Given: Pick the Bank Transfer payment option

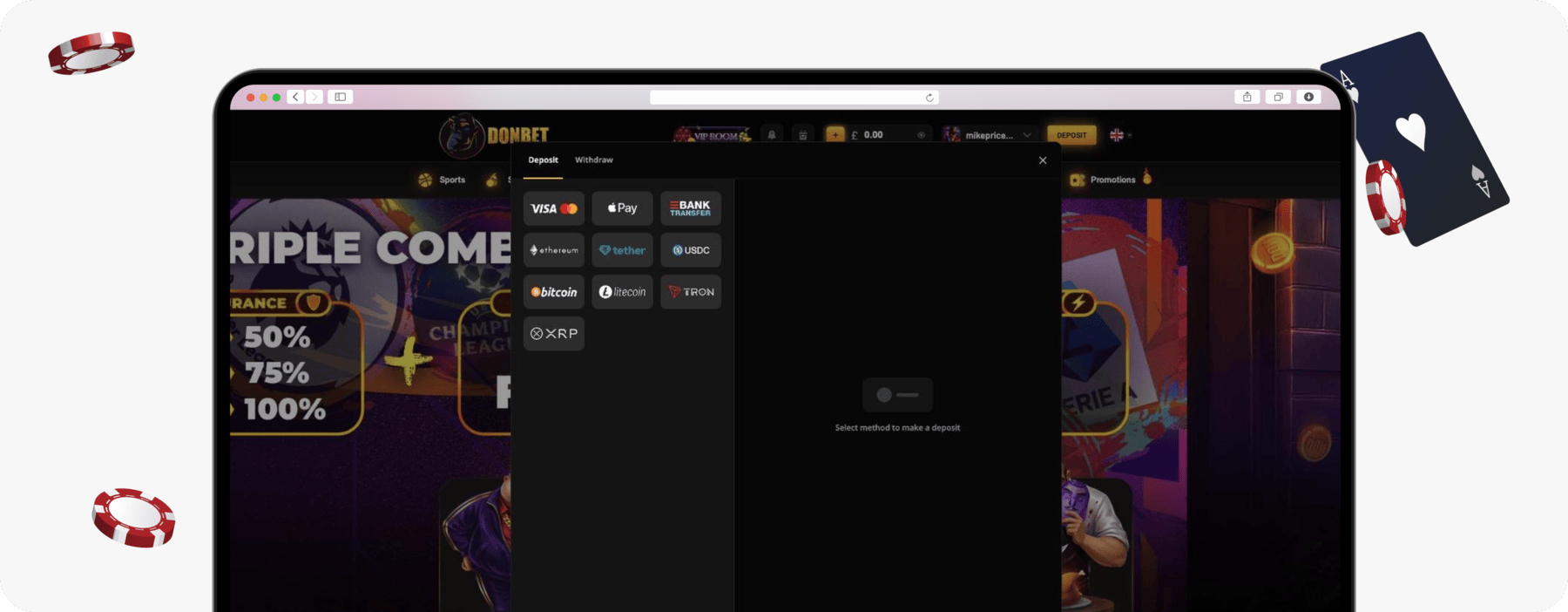Looking at the screenshot, I should coord(691,208).
